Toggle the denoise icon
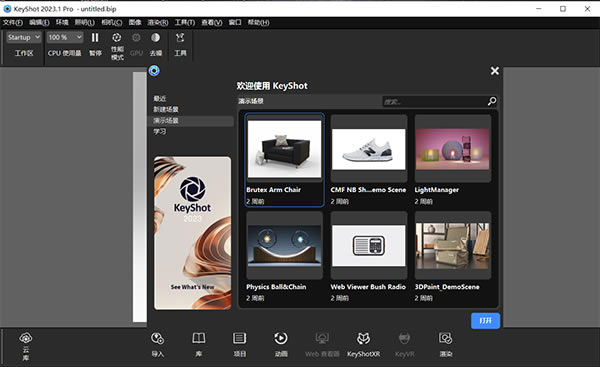Screen dimensions: 600x367 (x=155, y=38)
